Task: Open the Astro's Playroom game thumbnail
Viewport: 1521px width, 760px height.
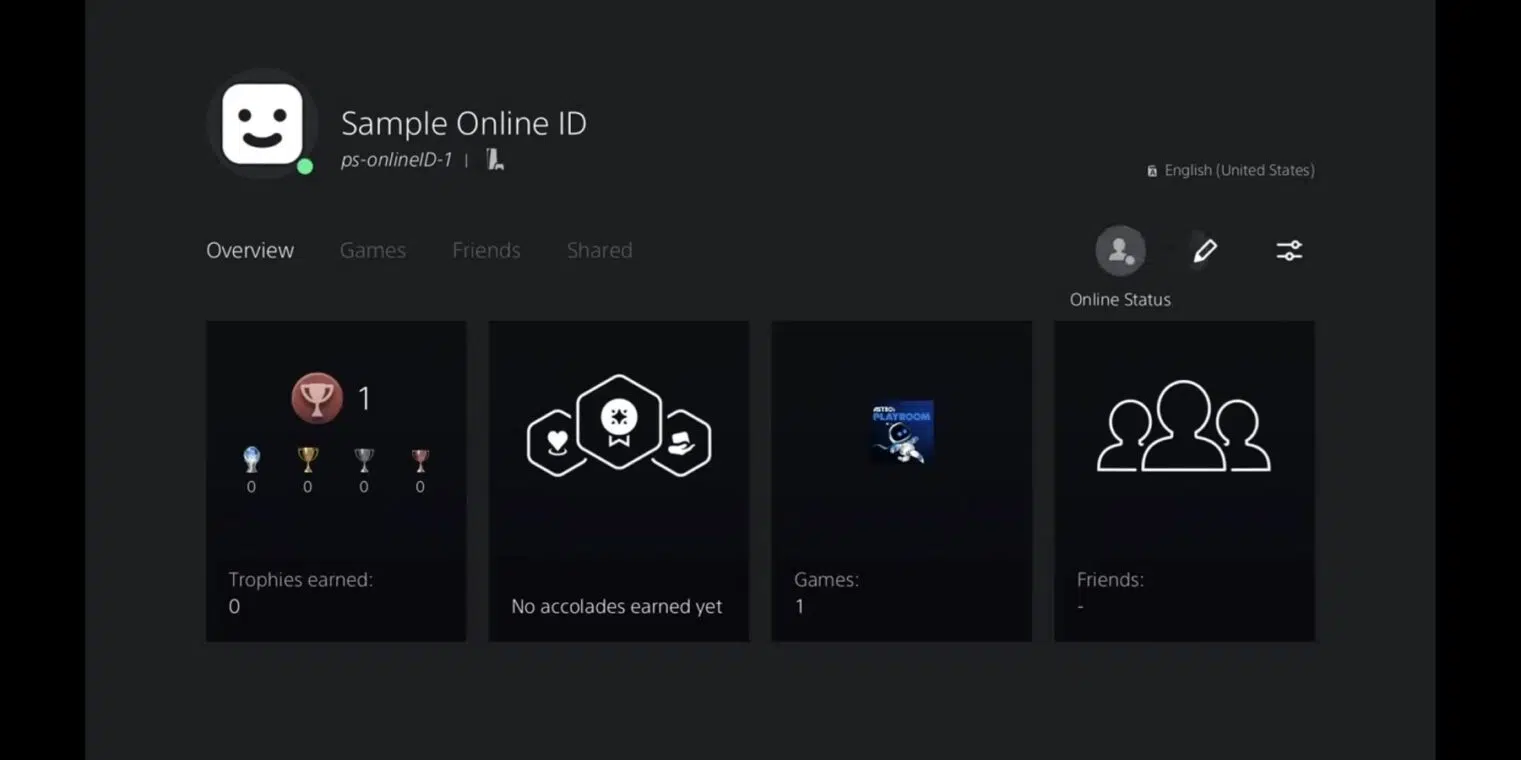Action: (x=901, y=432)
